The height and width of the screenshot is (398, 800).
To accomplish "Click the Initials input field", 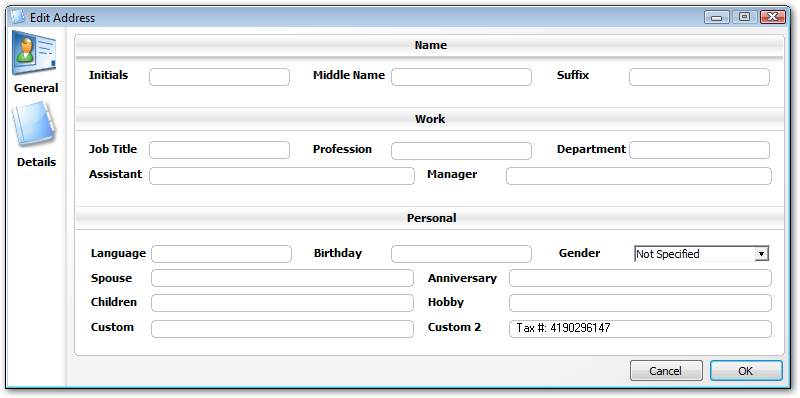I will (x=219, y=77).
